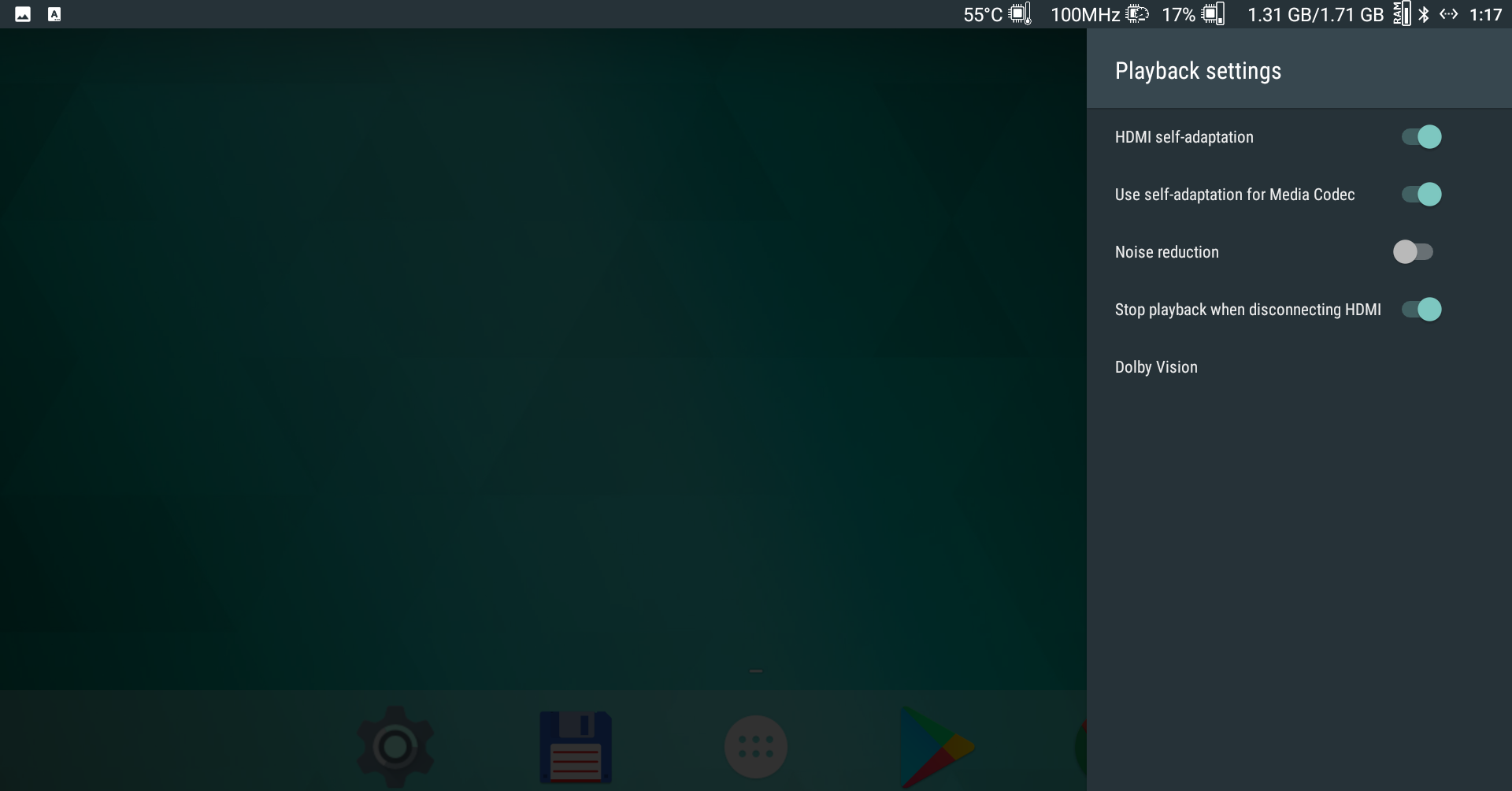Enable the Noise reduction switch
The height and width of the screenshot is (791, 1512).
click(1413, 252)
